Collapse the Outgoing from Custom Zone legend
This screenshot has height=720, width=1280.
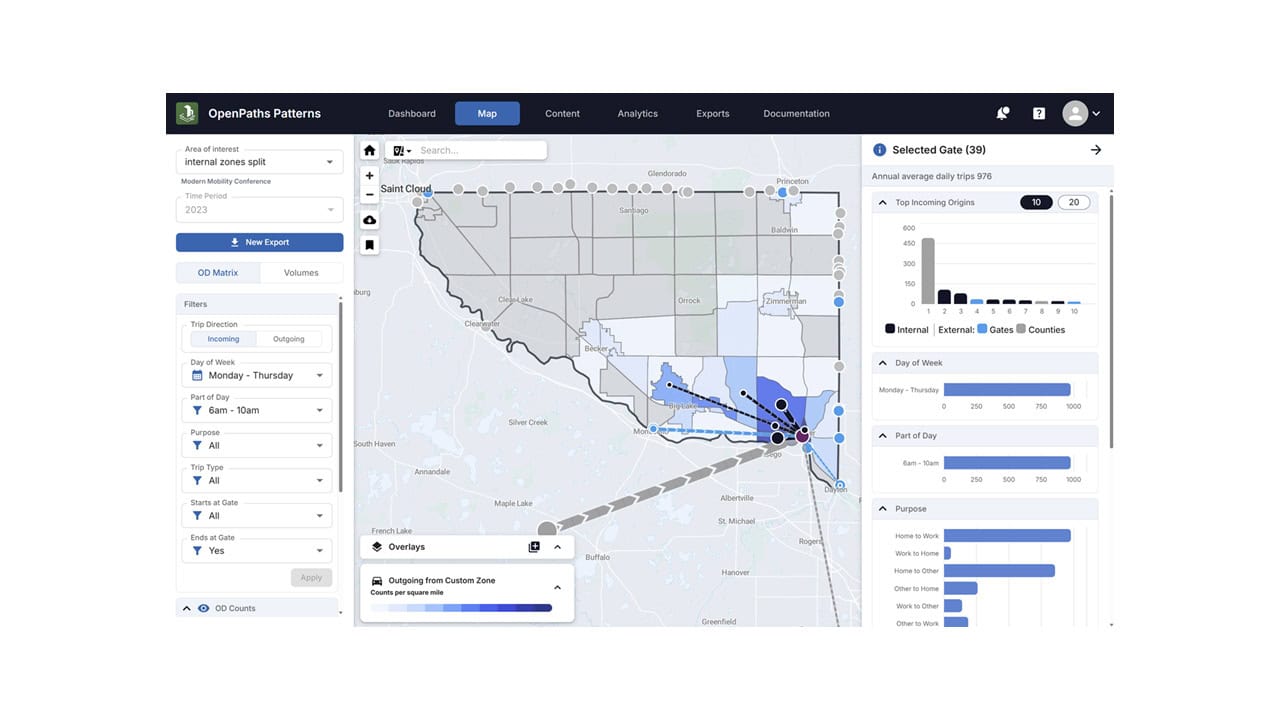tap(557, 587)
